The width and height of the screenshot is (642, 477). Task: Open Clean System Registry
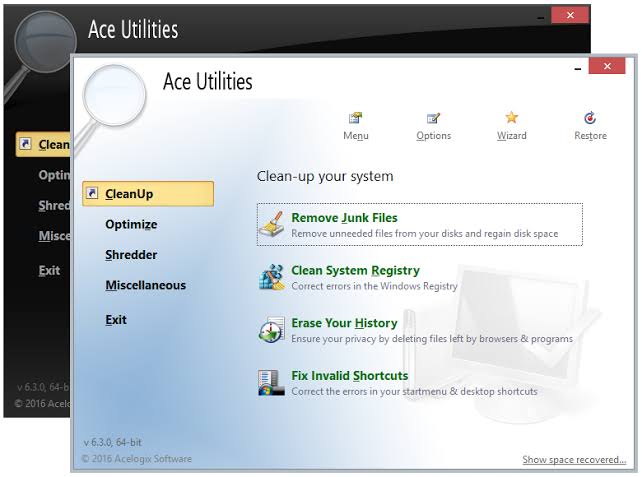(x=355, y=270)
